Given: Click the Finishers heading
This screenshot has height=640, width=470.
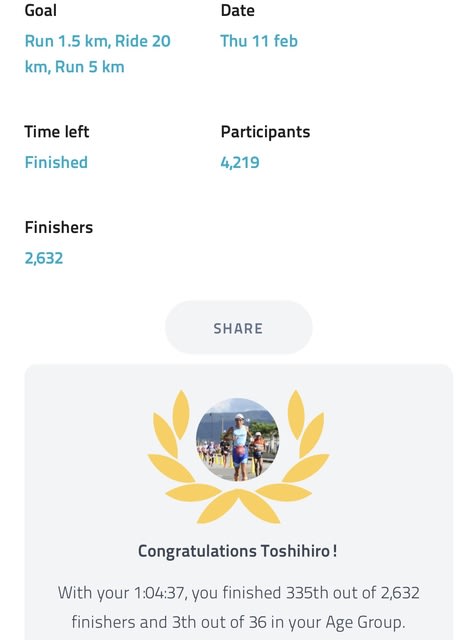Looking at the screenshot, I should coord(59,227).
